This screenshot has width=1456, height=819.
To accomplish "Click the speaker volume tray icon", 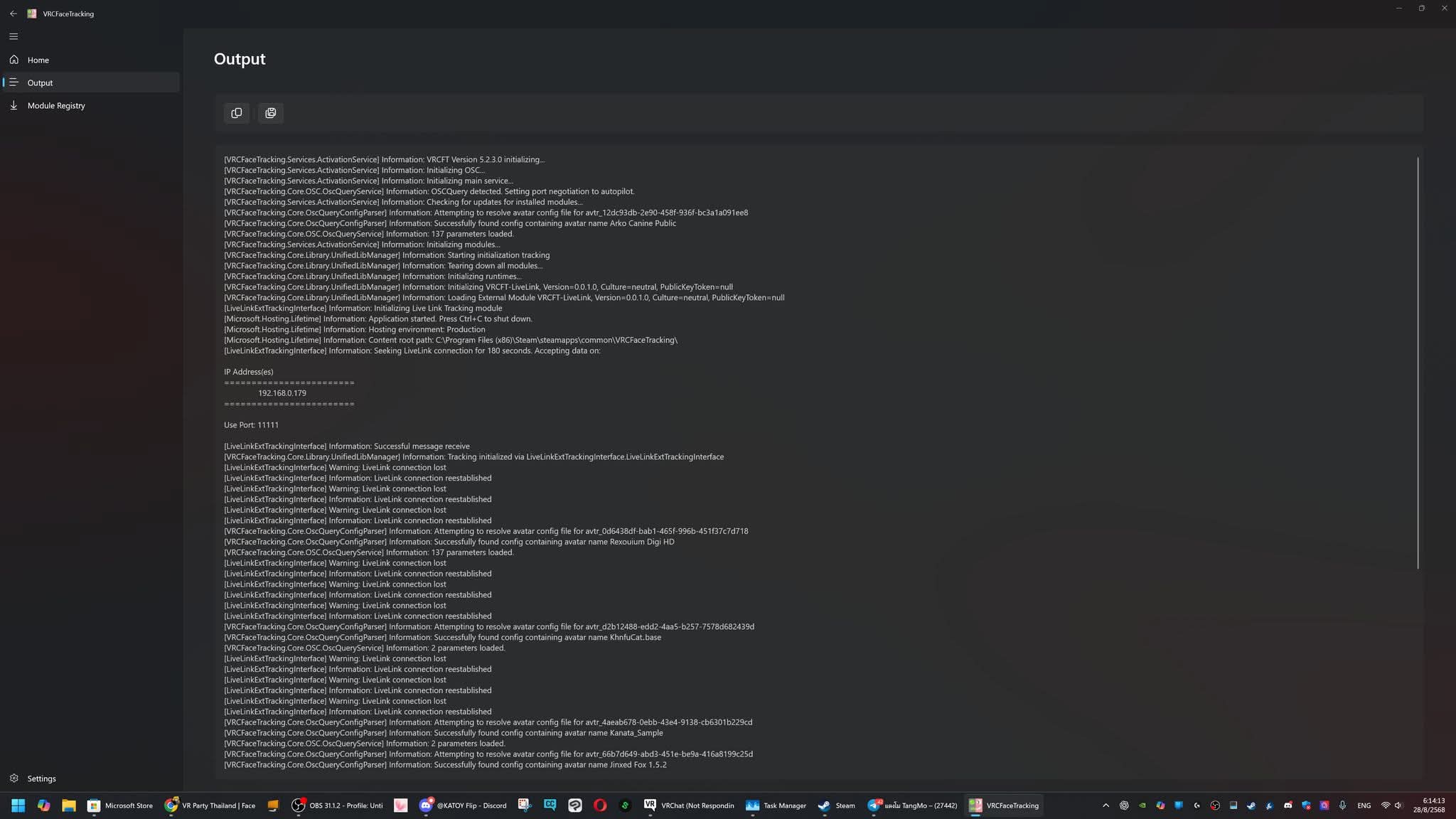I will point(1399,805).
